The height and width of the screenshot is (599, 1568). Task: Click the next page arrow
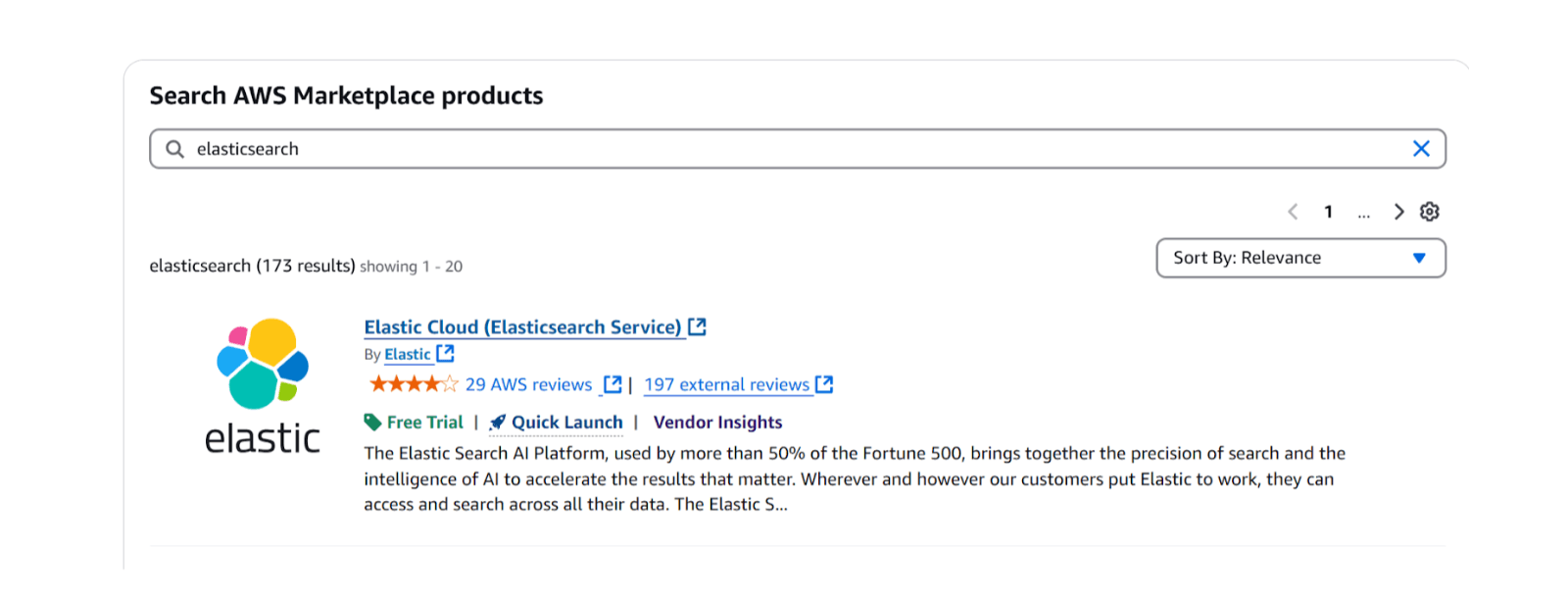click(x=1399, y=211)
